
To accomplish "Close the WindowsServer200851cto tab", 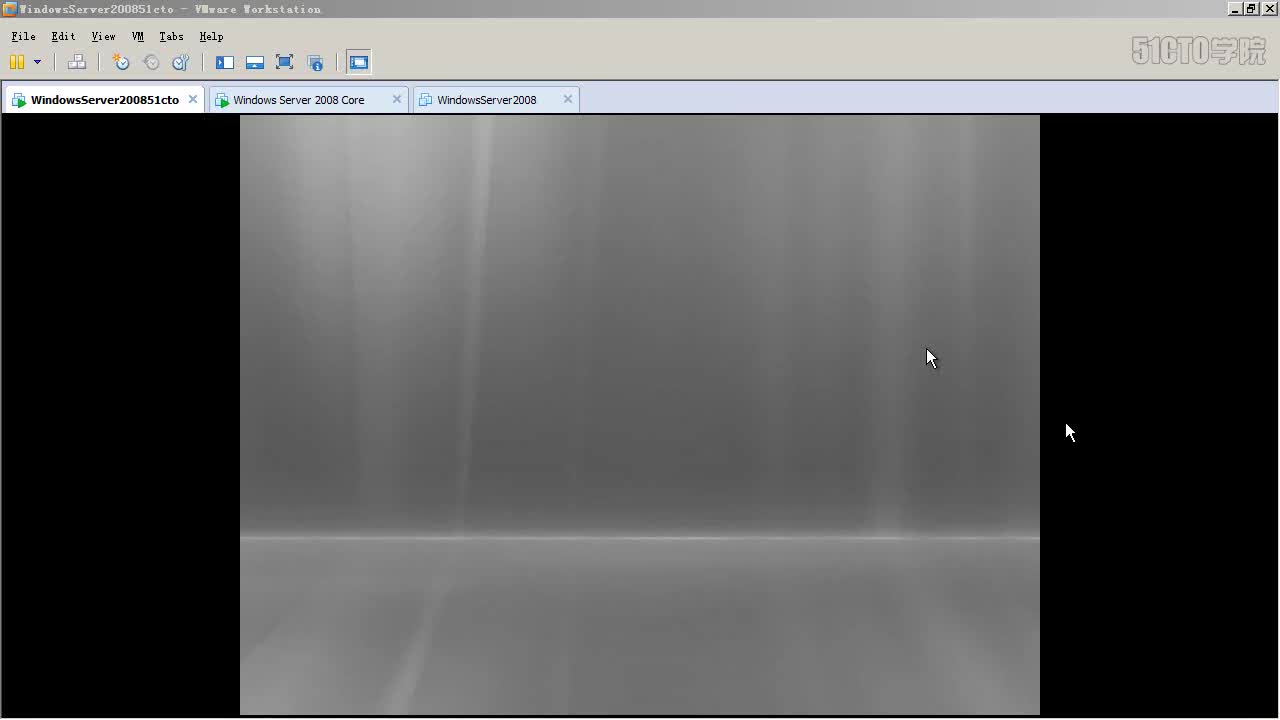I will coord(193,99).
